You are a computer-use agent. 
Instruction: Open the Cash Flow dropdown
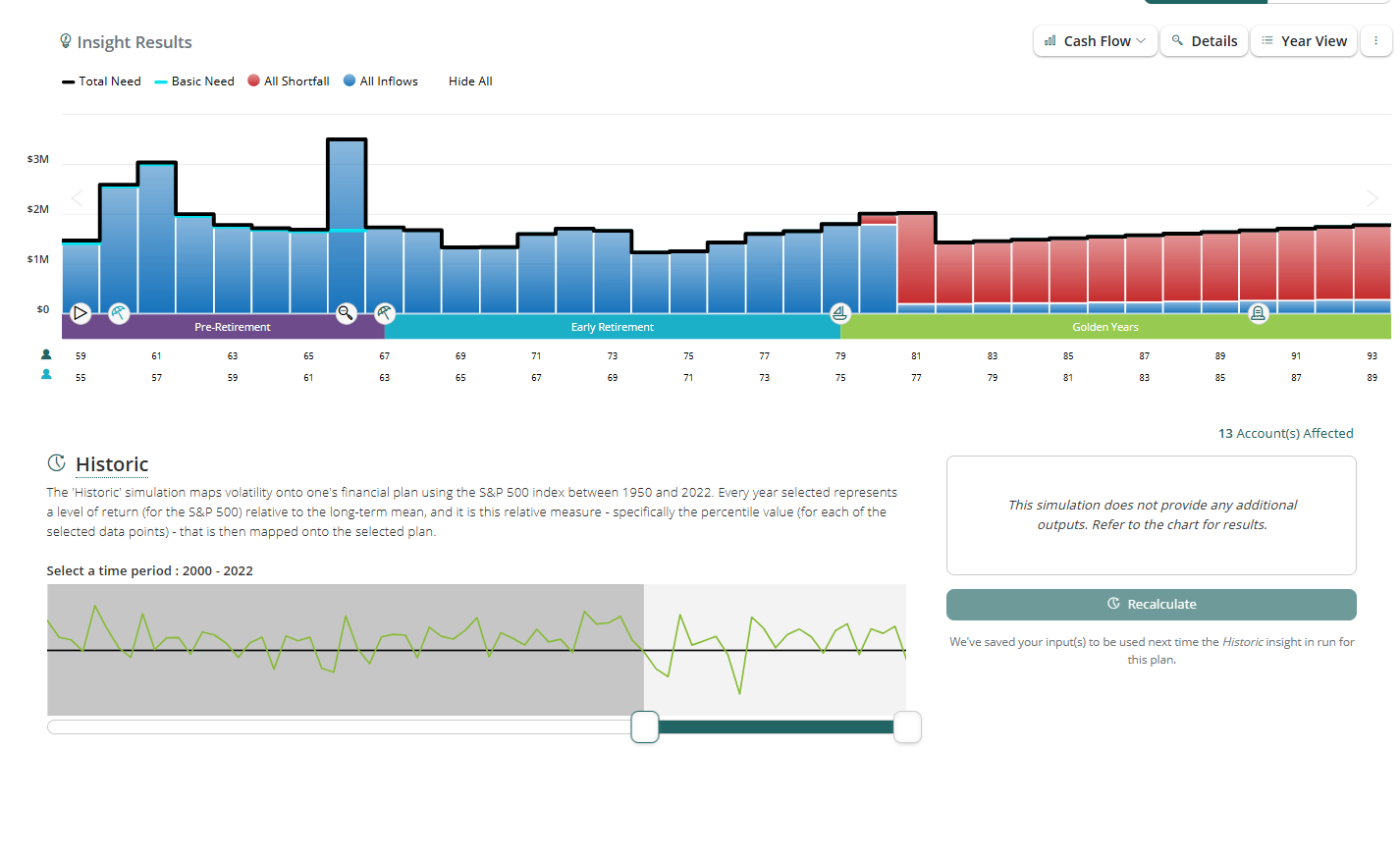pos(1095,41)
